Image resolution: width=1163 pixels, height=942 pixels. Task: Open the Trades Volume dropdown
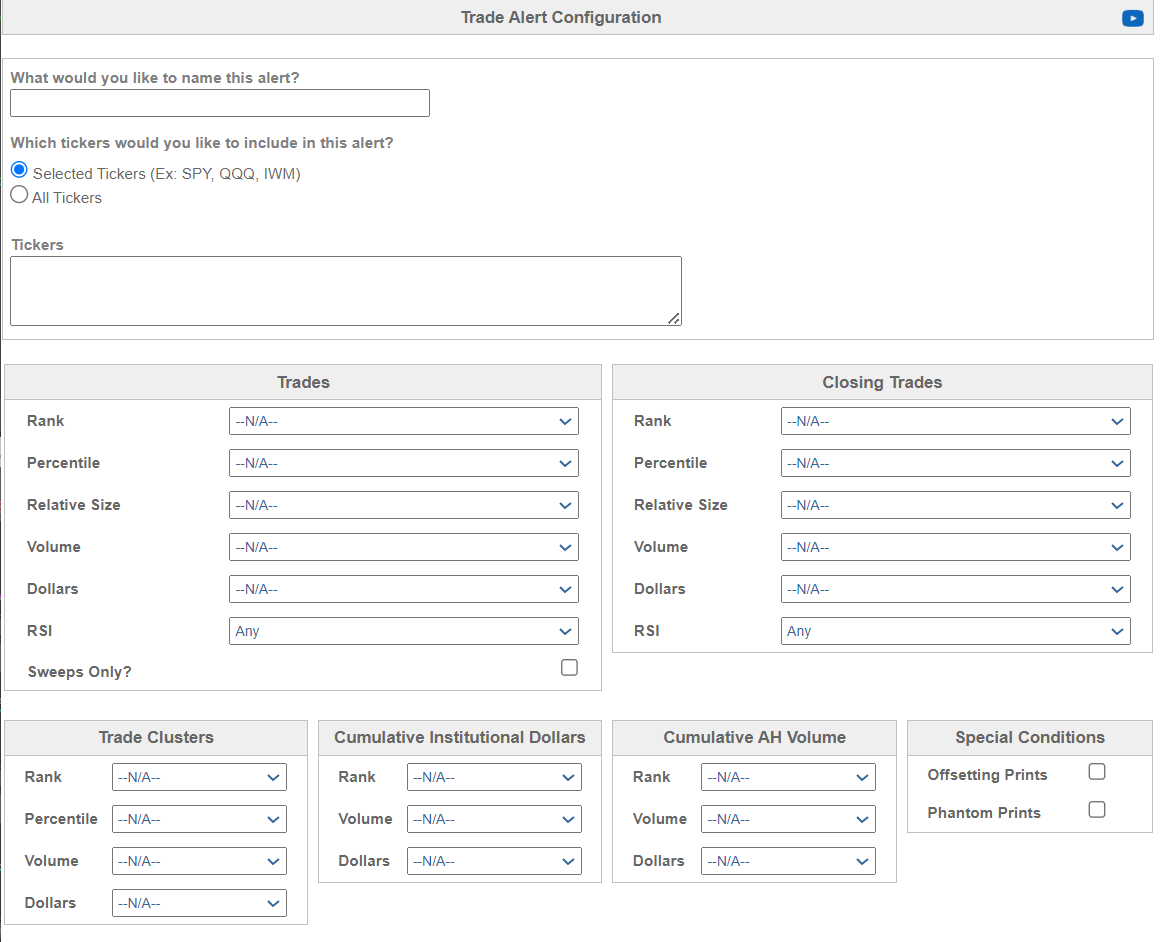403,547
